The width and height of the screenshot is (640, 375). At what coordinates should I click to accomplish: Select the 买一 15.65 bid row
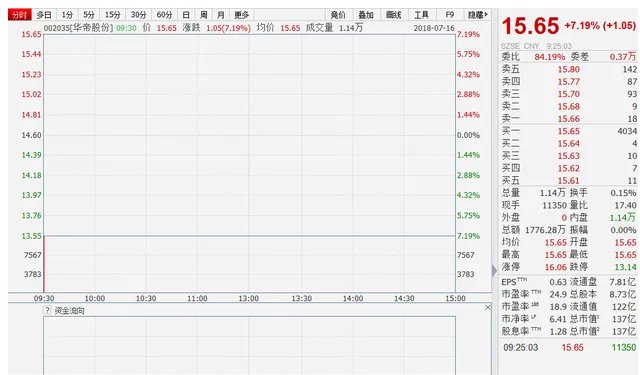click(x=569, y=131)
